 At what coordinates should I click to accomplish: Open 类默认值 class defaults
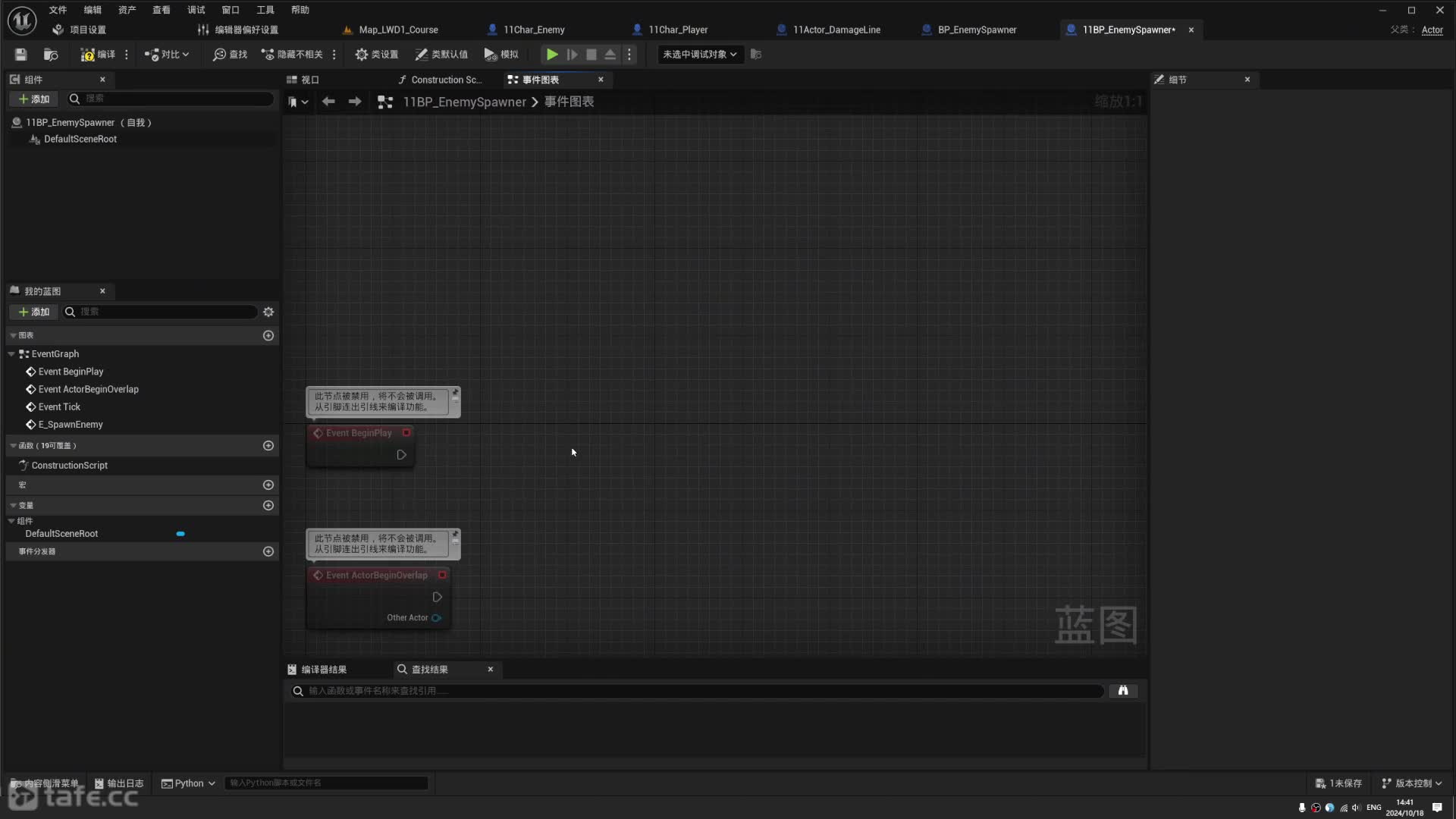point(441,55)
